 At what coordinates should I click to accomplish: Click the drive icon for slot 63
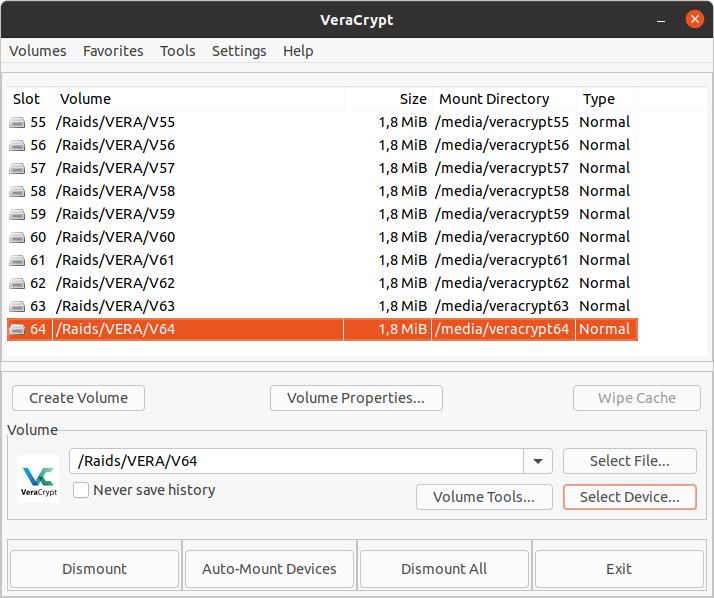[x=17, y=307]
